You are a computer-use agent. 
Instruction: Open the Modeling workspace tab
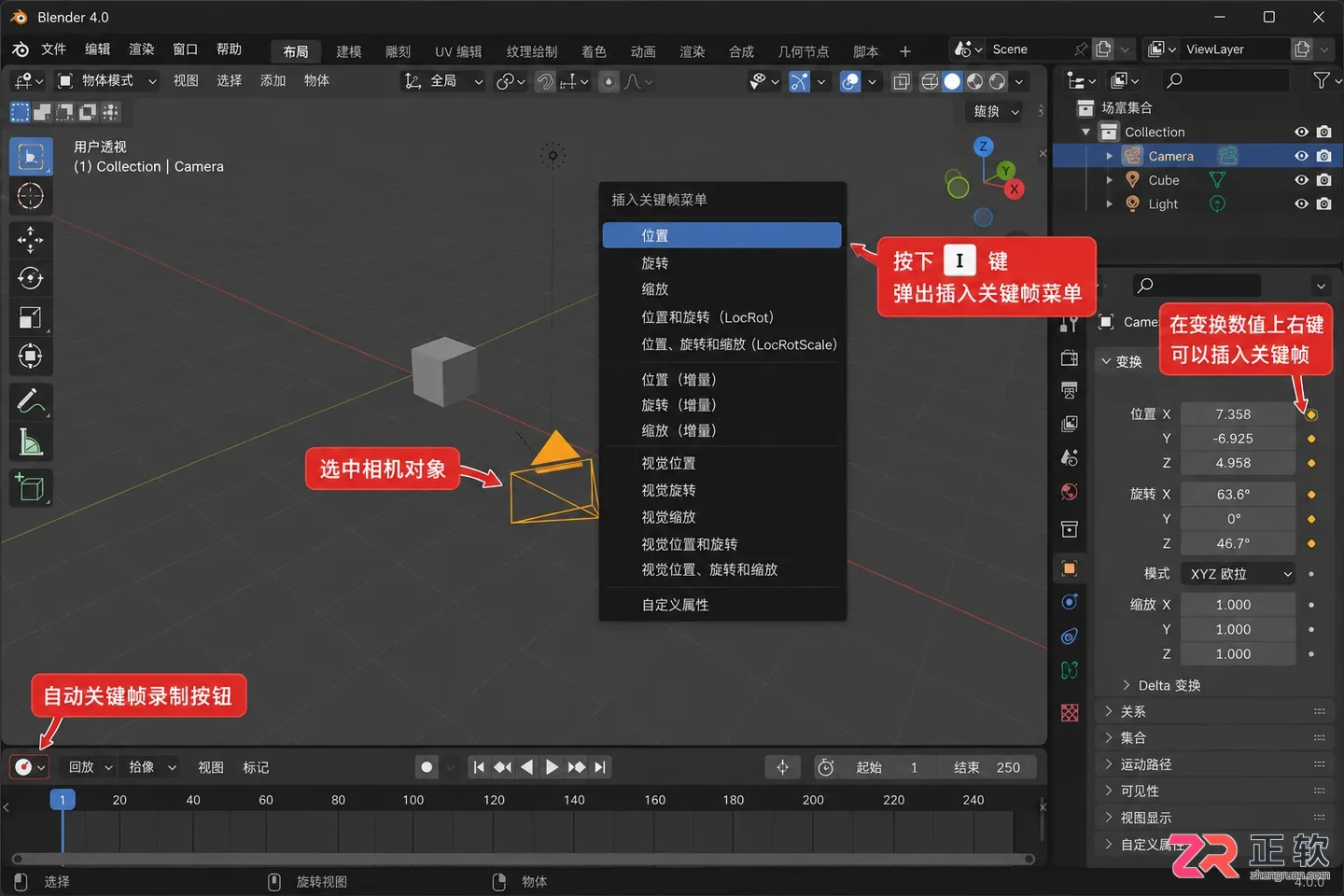[349, 51]
